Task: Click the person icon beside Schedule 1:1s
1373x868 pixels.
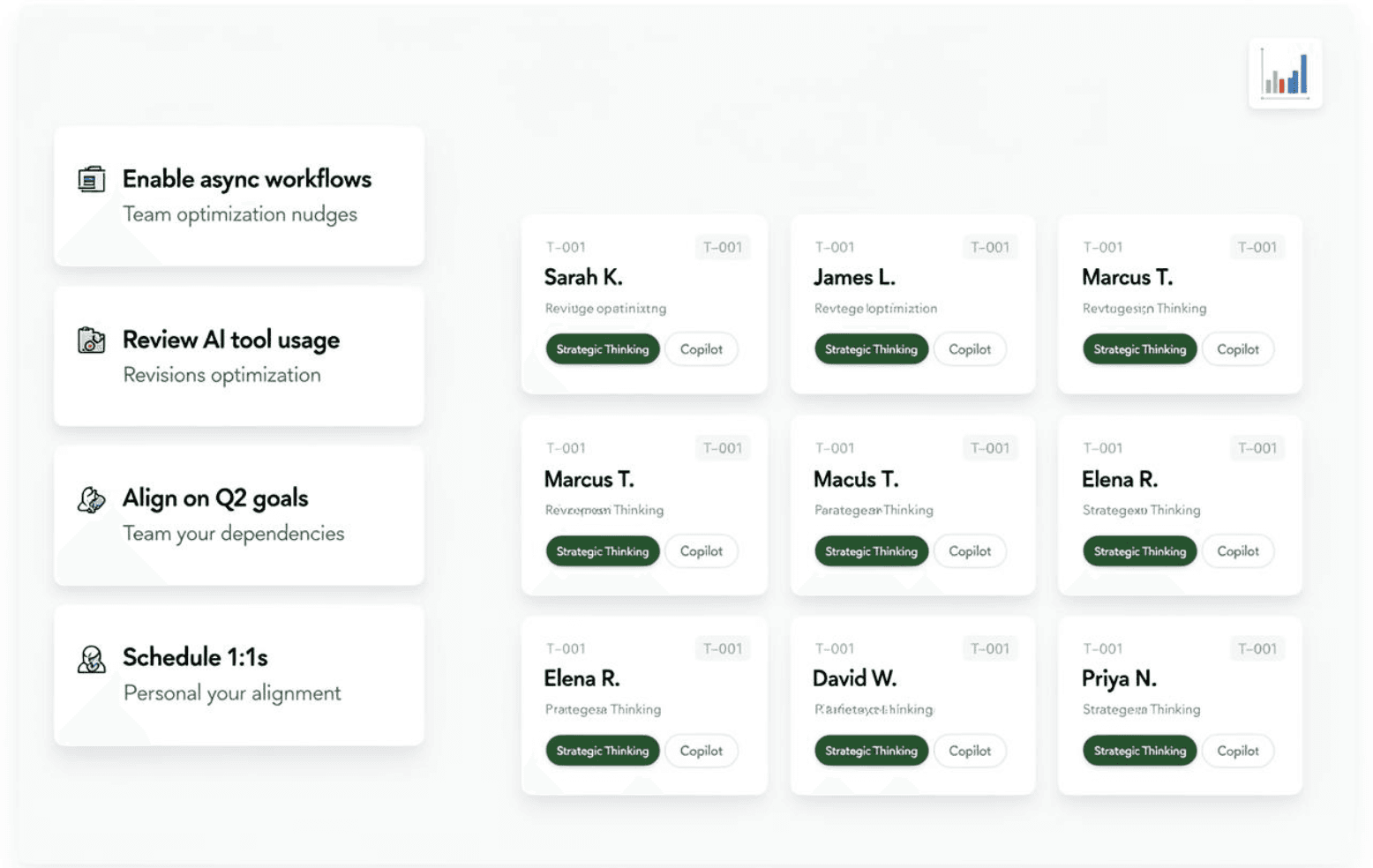Action: (92, 659)
